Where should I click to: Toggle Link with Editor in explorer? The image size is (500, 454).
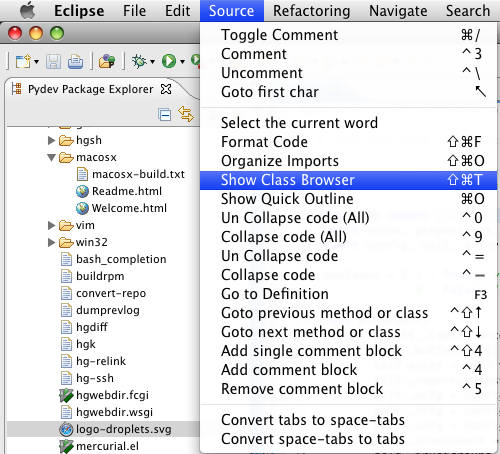click(x=186, y=114)
